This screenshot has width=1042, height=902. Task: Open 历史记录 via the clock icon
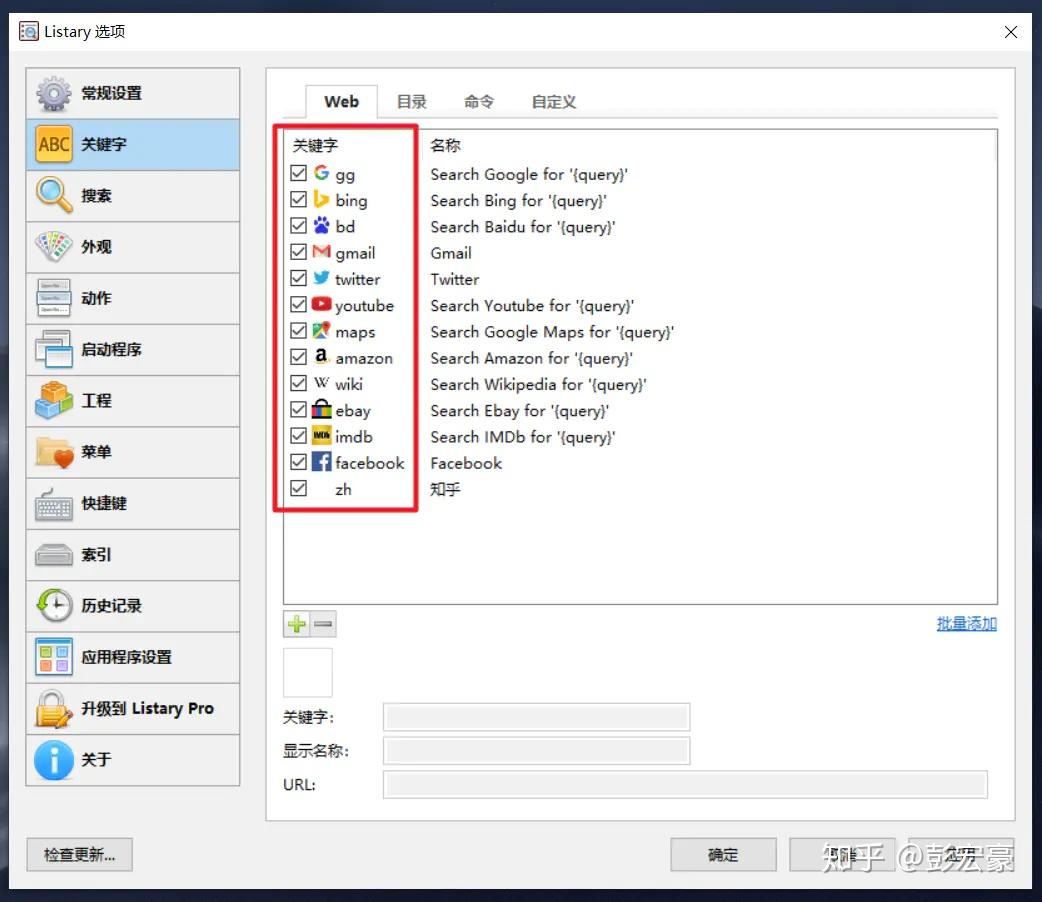point(53,606)
